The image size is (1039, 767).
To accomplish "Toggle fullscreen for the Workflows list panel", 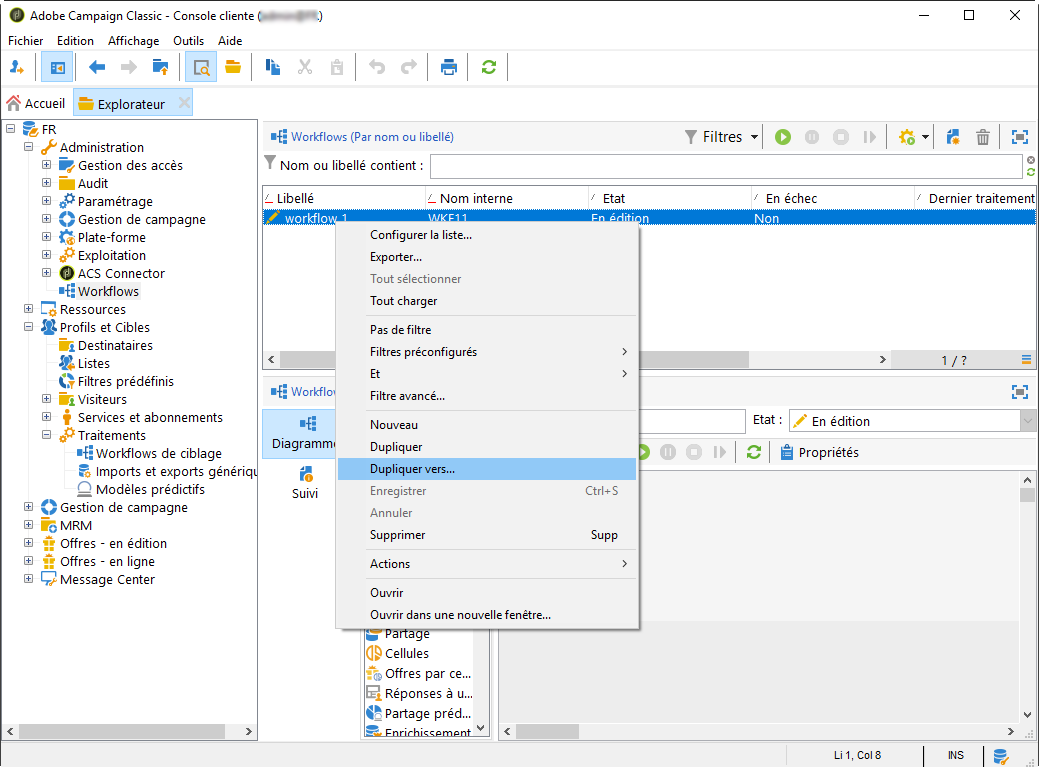I will point(1019,137).
